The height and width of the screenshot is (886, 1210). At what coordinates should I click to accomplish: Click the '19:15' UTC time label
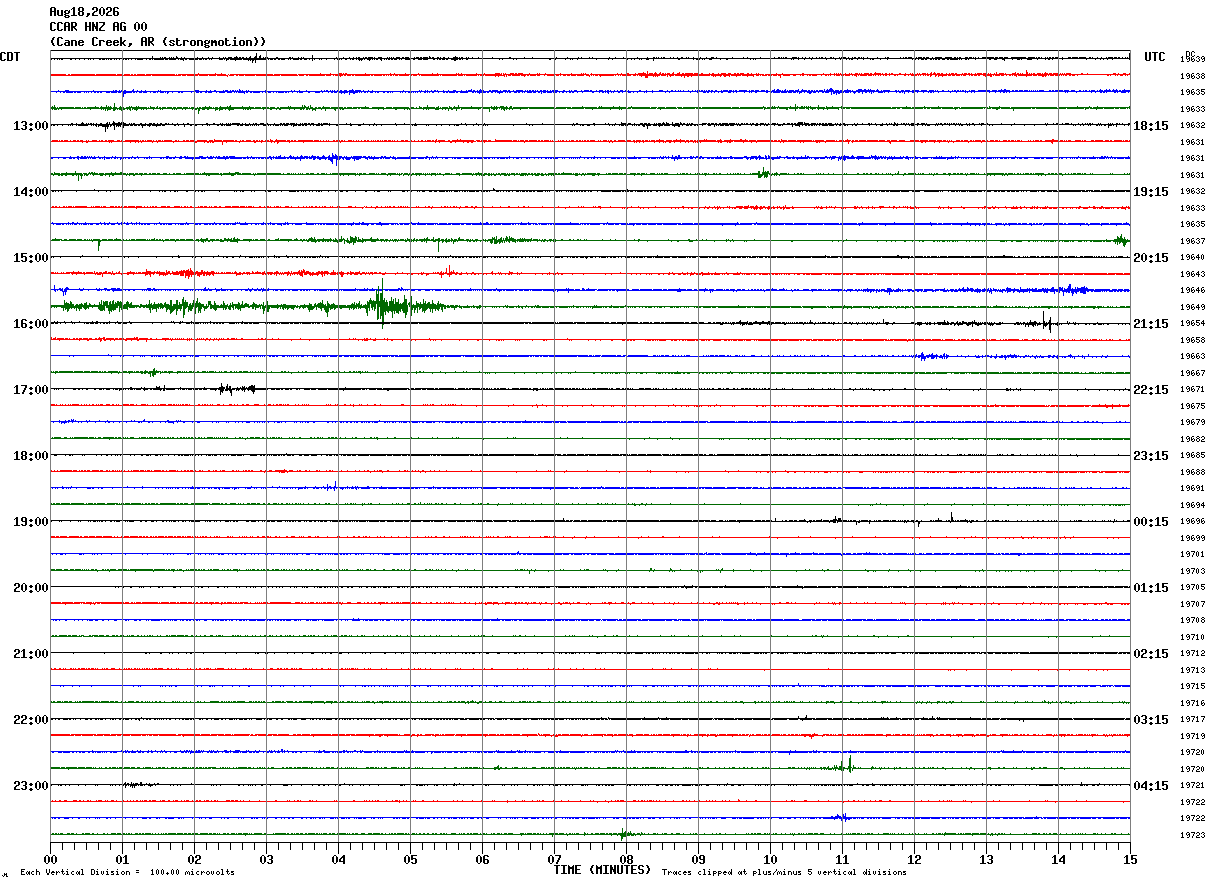1150,191
